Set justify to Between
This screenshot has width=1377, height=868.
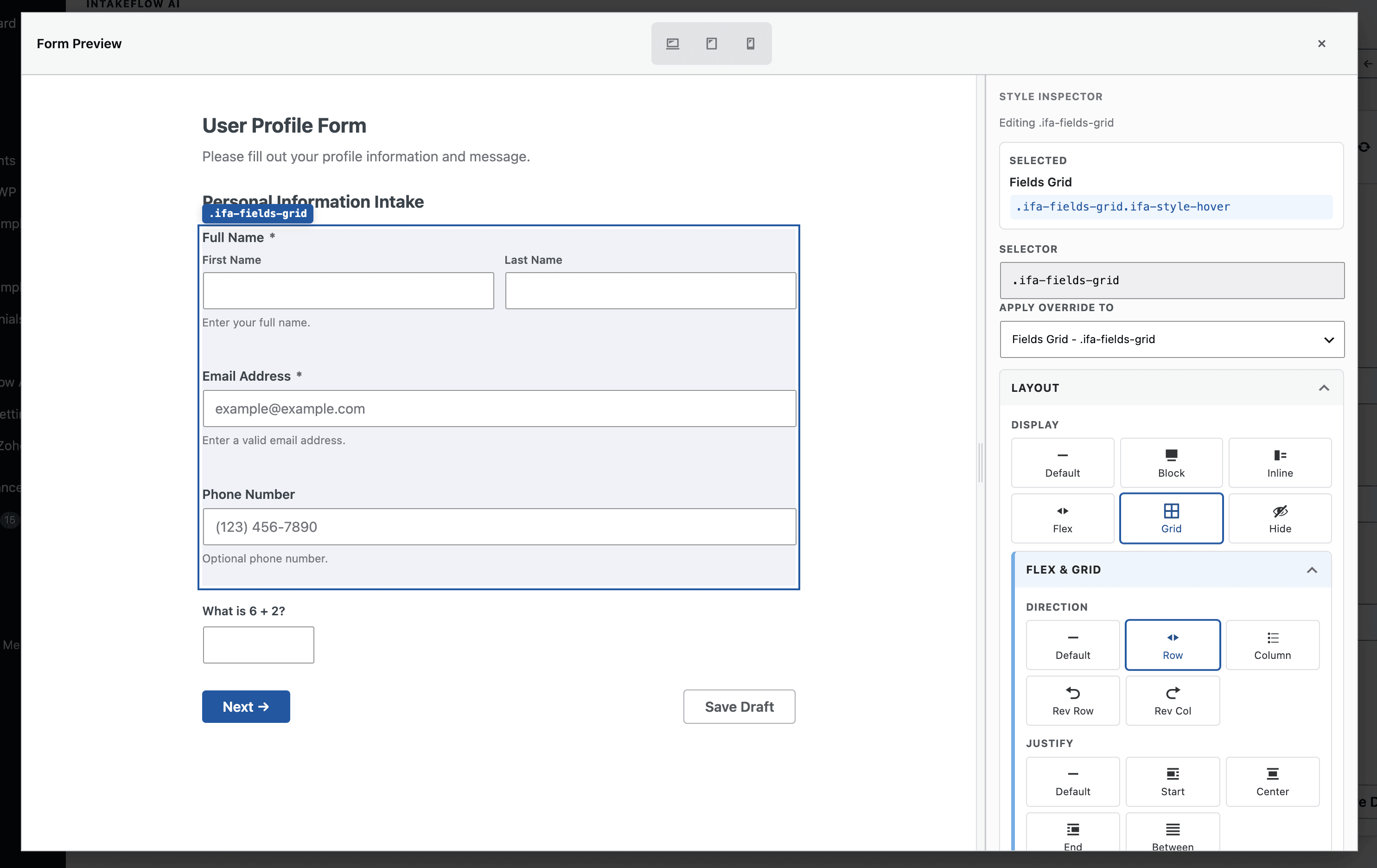point(1172,832)
